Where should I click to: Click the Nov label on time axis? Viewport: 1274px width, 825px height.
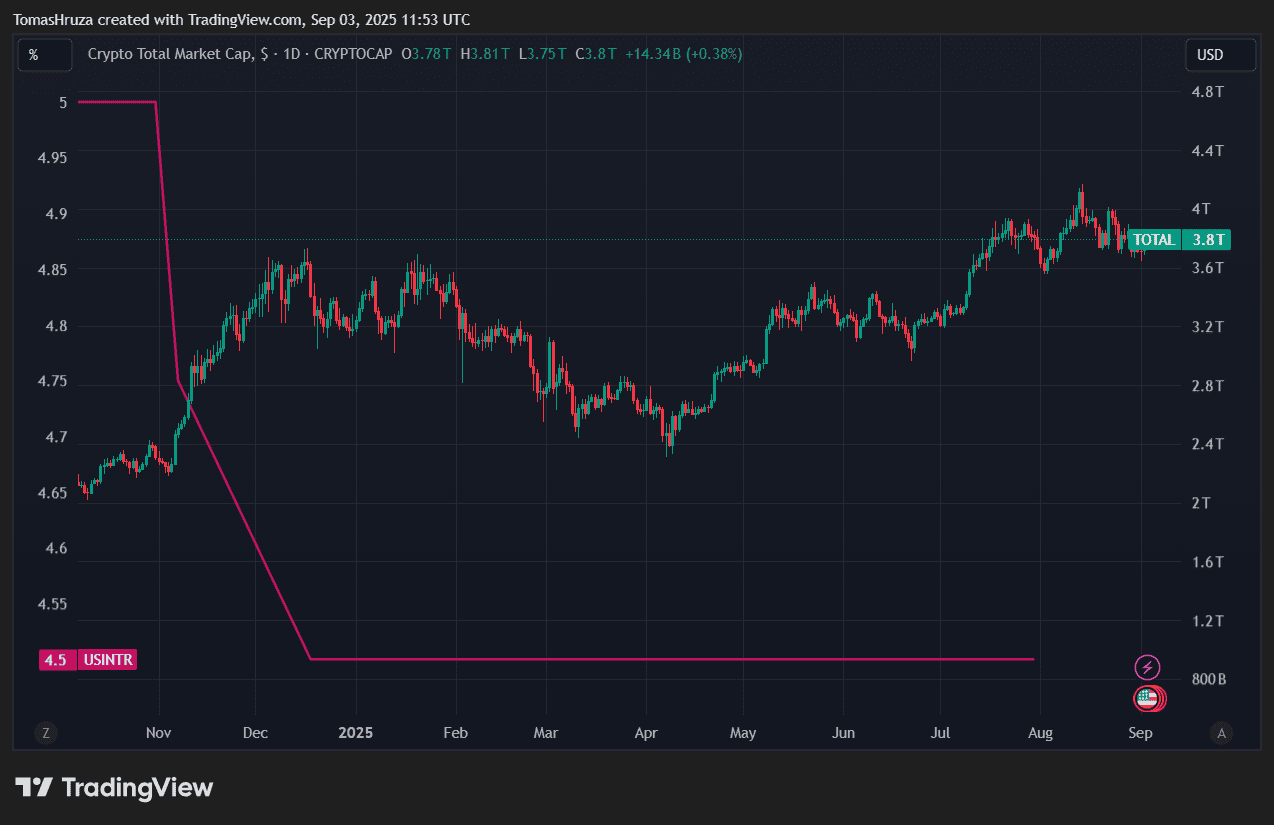coord(159,733)
